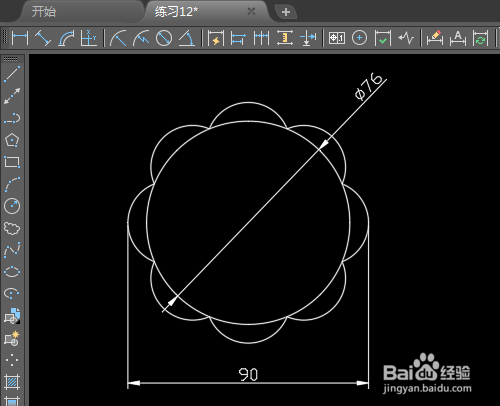Click the Dimension Space tool
The width and height of the screenshot is (500, 406).
click(285, 38)
